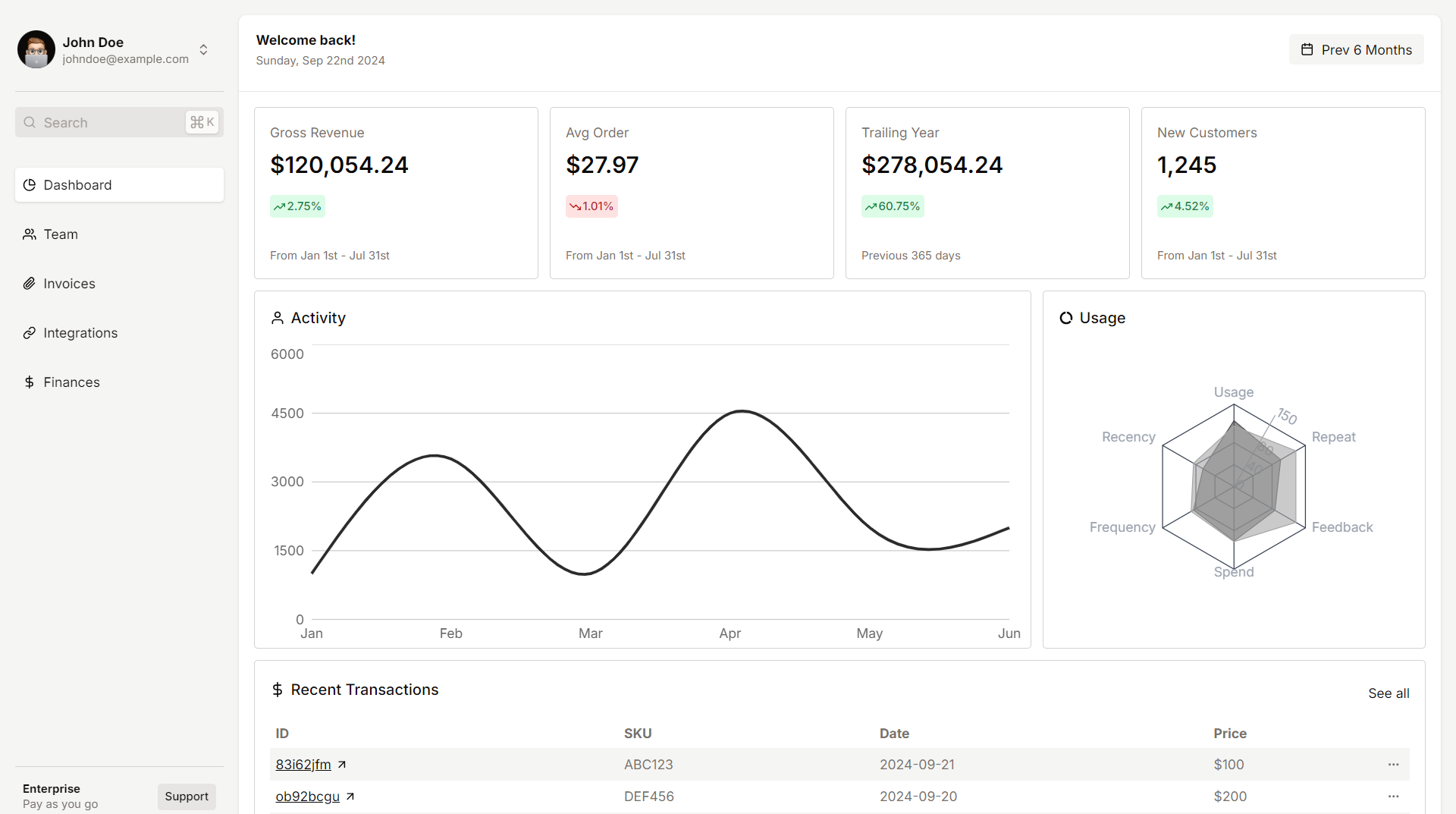Click the Finances dollar icon
The width and height of the screenshot is (1456, 814).
tap(30, 382)
